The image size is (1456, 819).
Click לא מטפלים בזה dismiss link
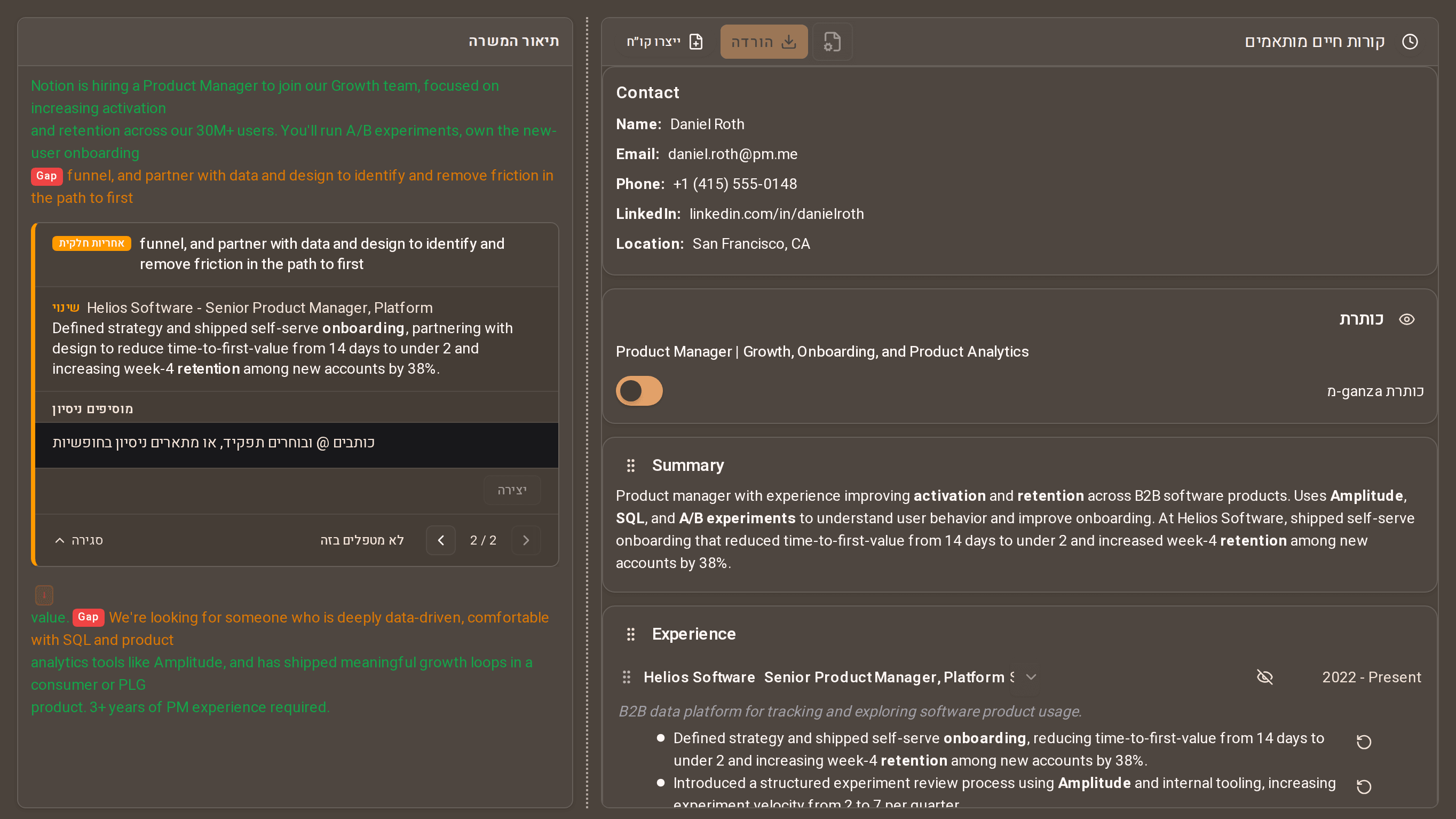pyautogui.click(x=362, y=540)
